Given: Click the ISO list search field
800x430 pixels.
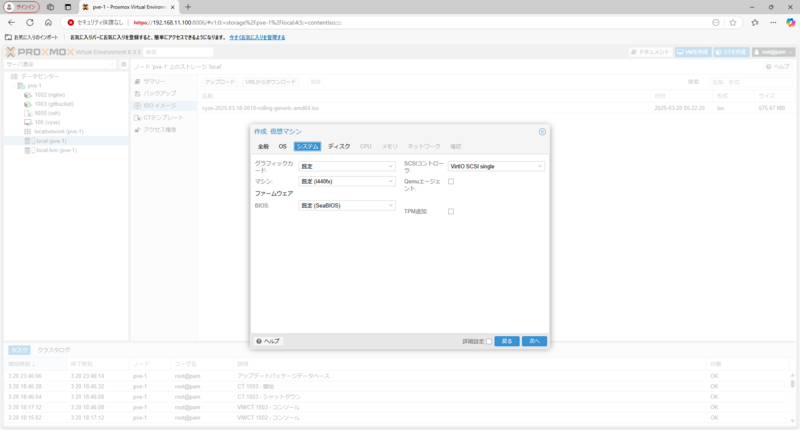Looking at the screenshot, I should click(x=752, y=82).
